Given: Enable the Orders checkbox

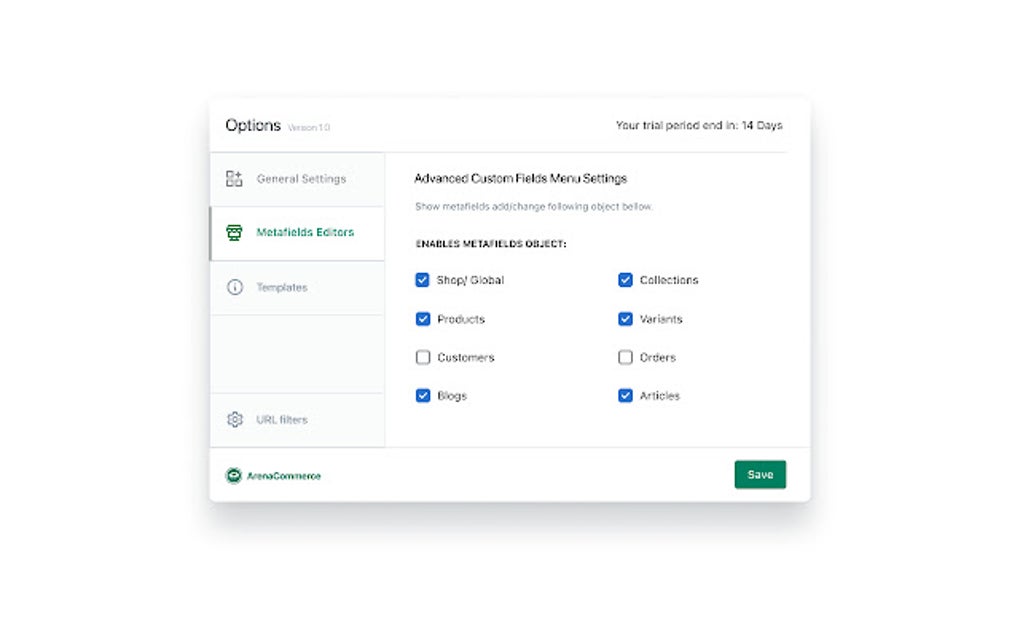Looking at the screenshot, I should (625, 357).
